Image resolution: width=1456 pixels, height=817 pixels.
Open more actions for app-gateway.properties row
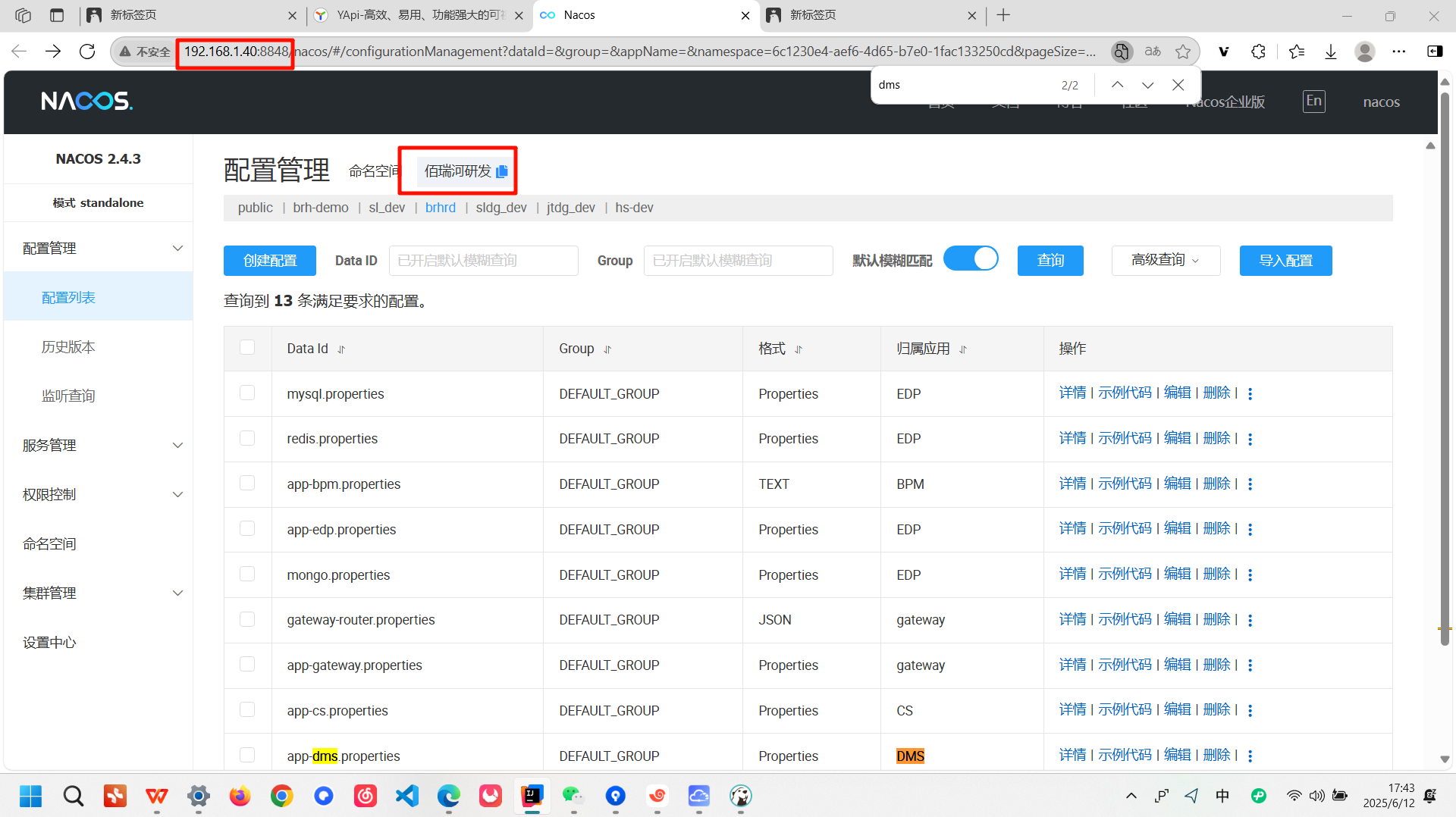coord(1250,665)
